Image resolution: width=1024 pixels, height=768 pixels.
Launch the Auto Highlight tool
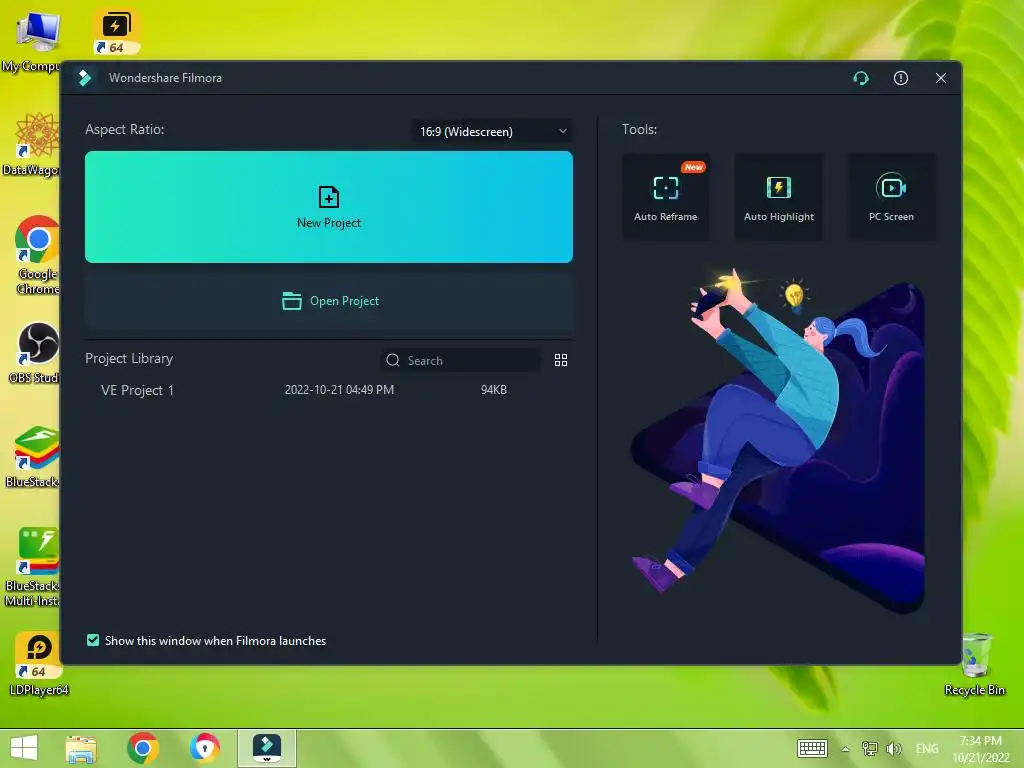(778, 197)
